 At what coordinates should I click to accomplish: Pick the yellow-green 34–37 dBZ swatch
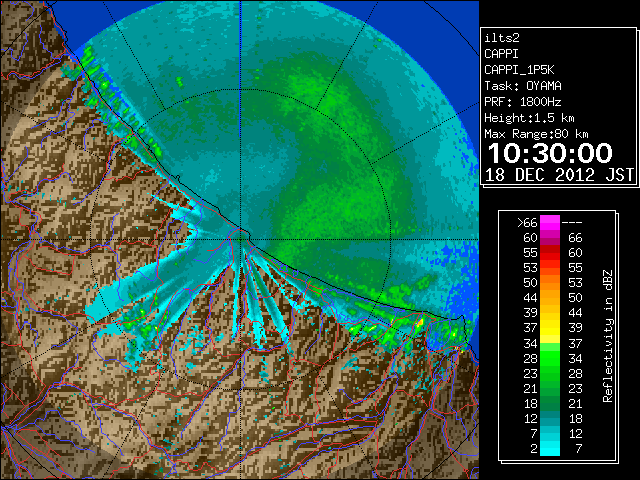click(550, 343)
